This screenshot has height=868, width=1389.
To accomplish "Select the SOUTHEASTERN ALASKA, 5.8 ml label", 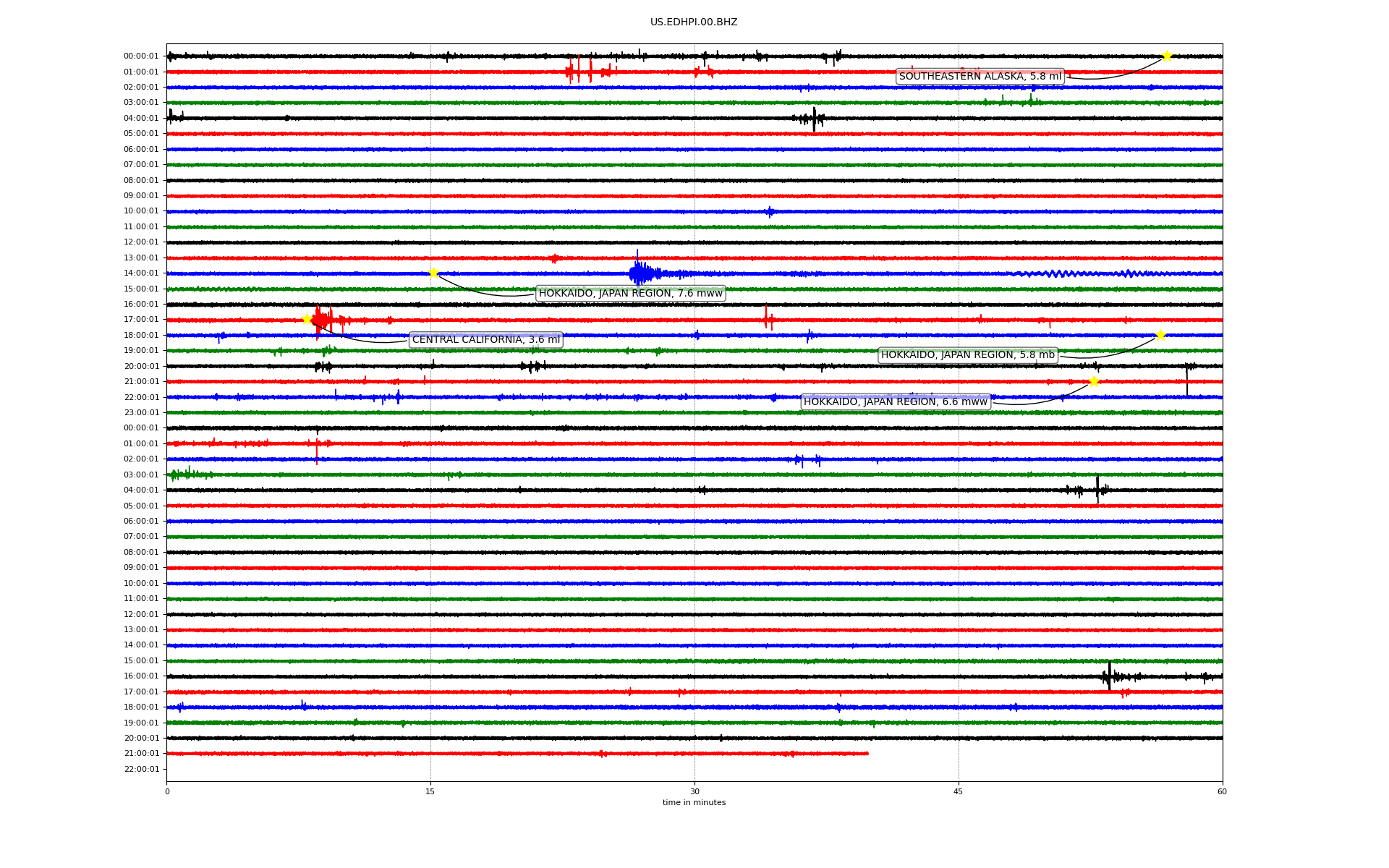I will click(x=980, y=76).
